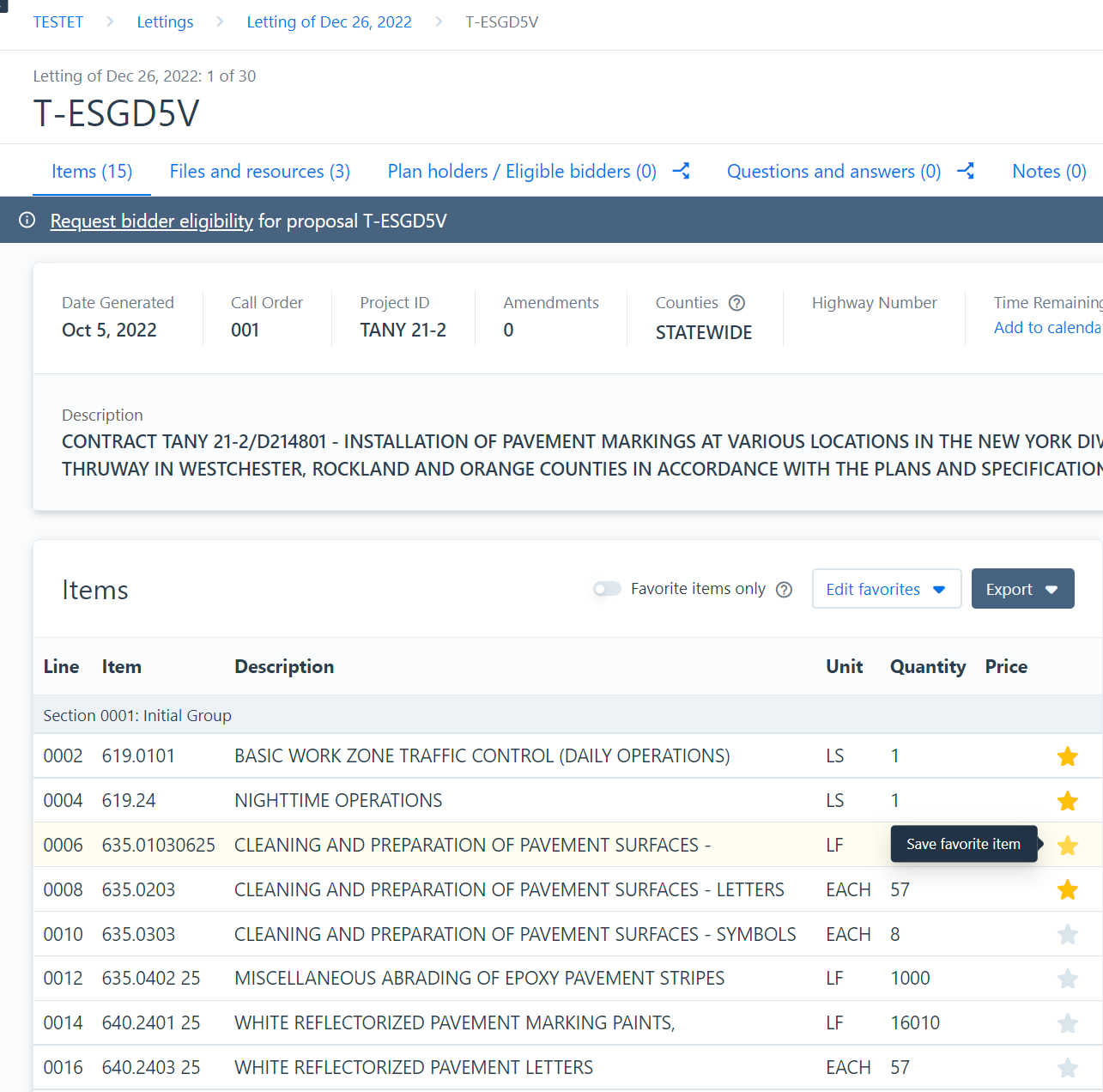The height and width of the screenshot is (1092, 1103).
Task: Click the Add to calendar link
Action: (1047, 328)
